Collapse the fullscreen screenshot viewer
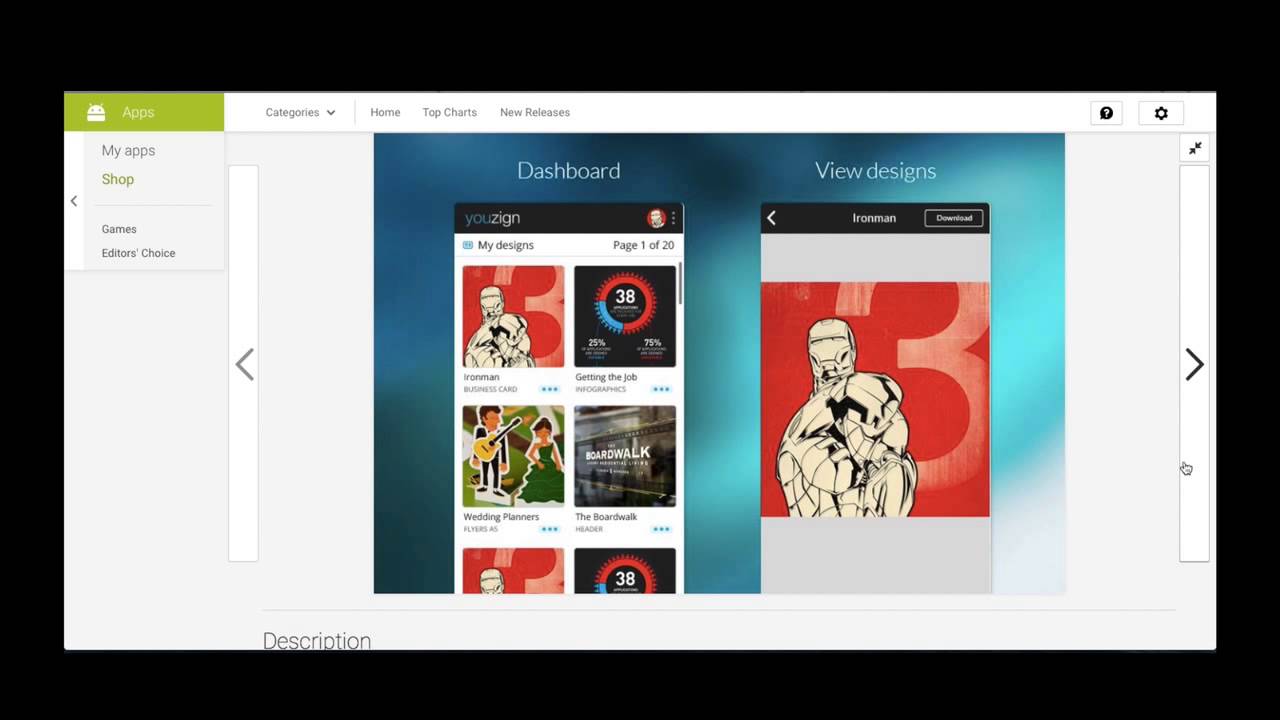The width and height of the screenshot is (1280, 720). 1195,148
